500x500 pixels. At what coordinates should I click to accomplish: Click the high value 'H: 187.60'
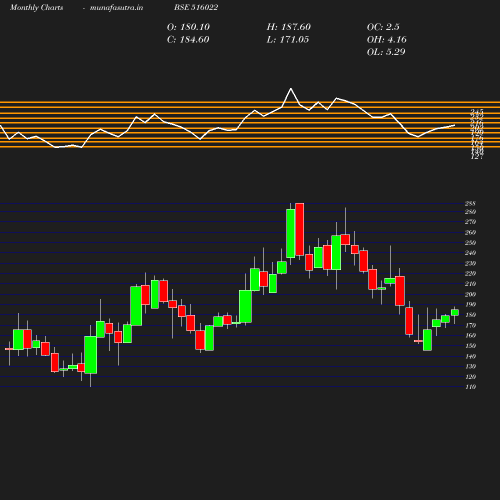pyautogui.click(x=289, y=27)
